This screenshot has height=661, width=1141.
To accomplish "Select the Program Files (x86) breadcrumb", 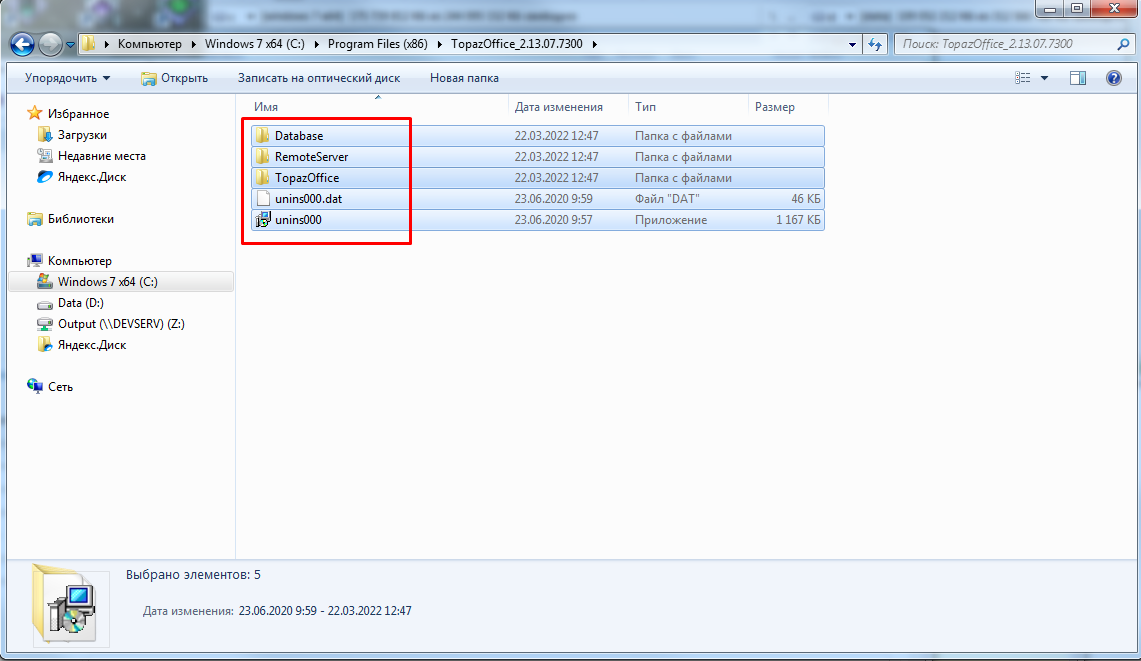I will (378, 44).
